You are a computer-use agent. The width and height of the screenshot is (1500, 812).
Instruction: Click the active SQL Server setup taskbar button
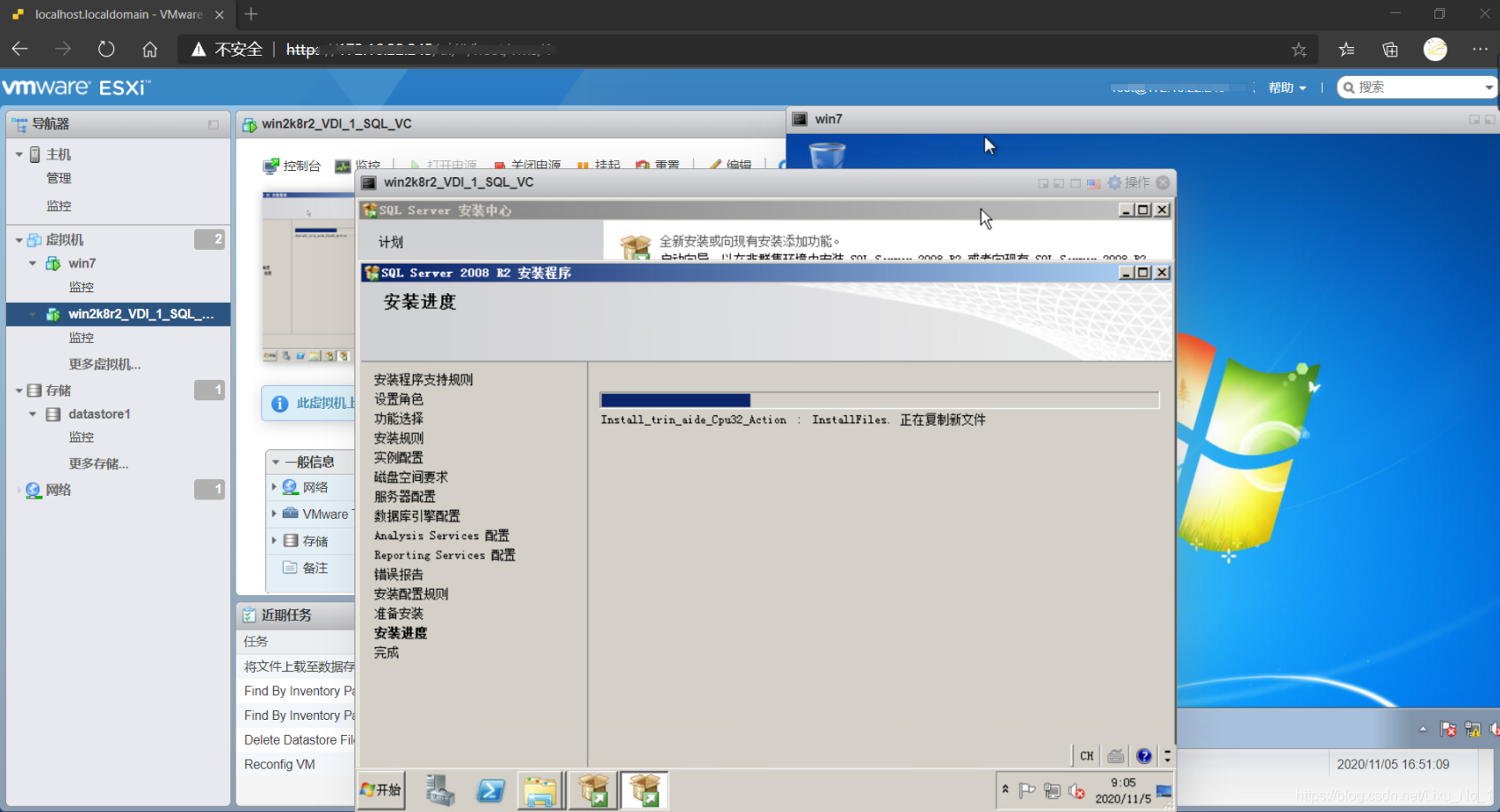[x=645, y=790]
